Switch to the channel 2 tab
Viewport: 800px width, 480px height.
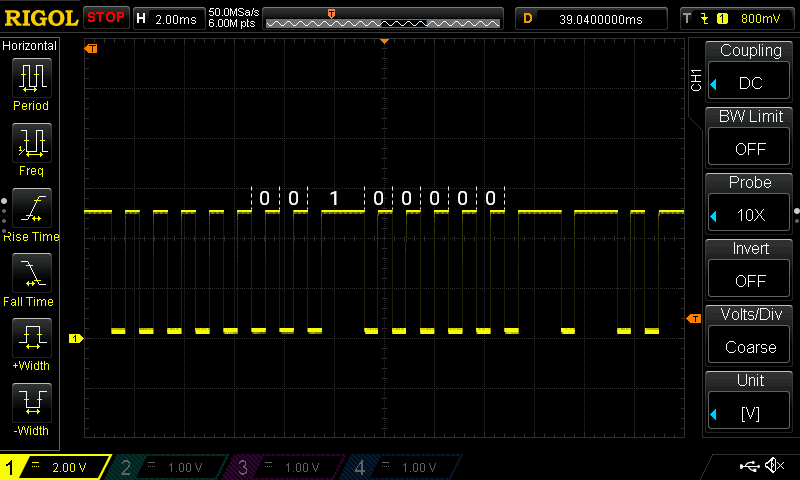170,467
